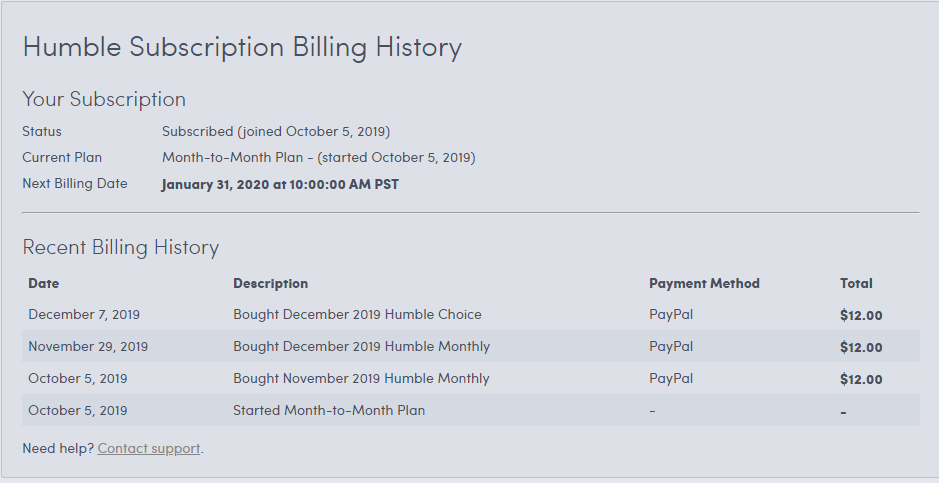Click the Recent Billing History heading
This screenshot has height=483, width=939.
coord(120,247)
